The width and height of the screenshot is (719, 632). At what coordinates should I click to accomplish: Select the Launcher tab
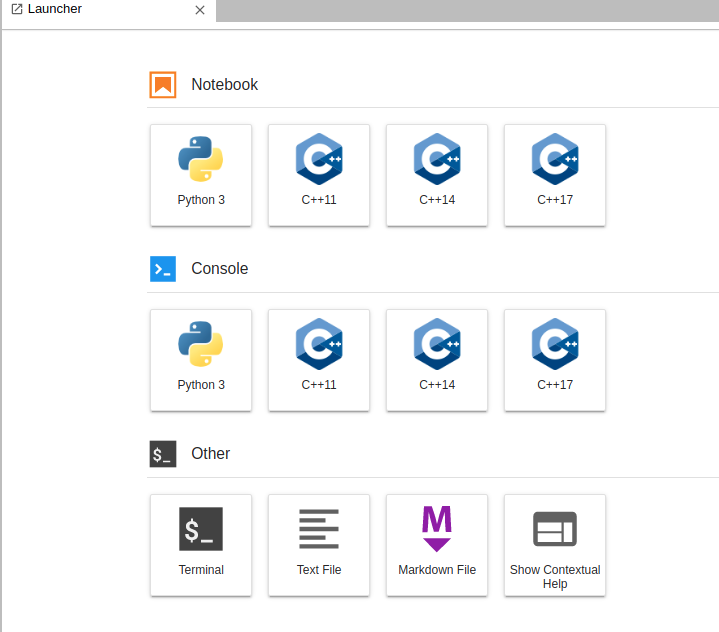coord(109,11)
